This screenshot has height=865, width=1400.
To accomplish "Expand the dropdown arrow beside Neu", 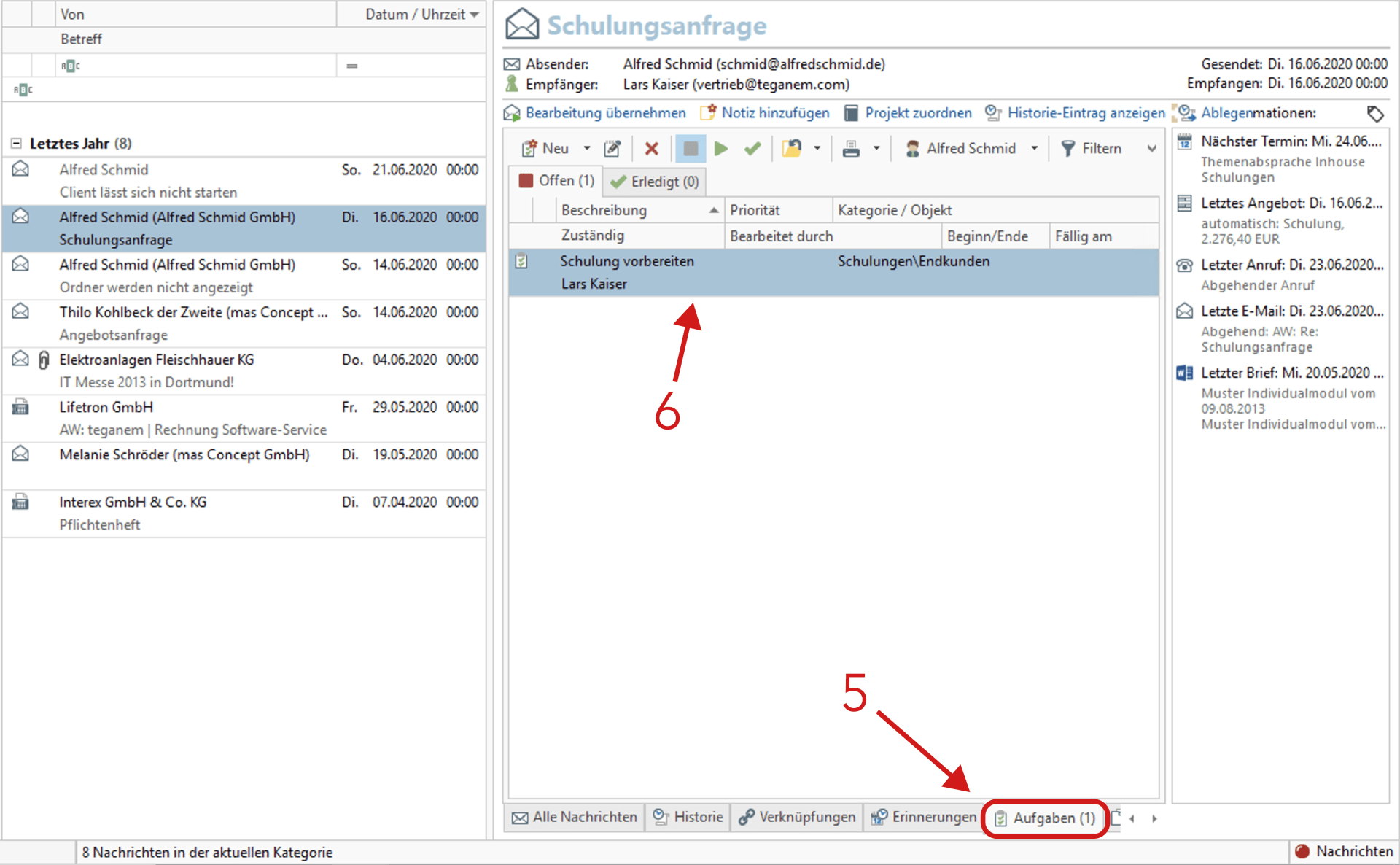I will pyautogui.click(x=587, y=148).
